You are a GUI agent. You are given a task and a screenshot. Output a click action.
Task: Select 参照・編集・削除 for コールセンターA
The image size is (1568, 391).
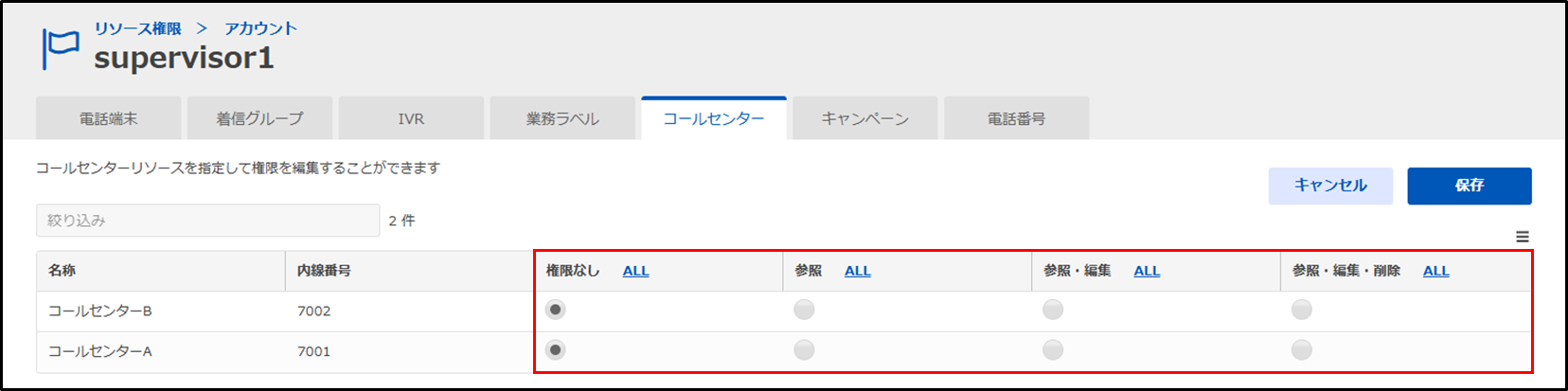(1302, 350)
